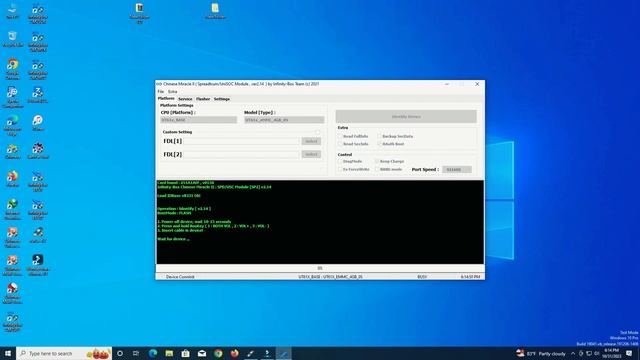Toggle the BROM mode checkbox
Screen dimensions: 640x360
pyautogui.click(x=377, y=169)
